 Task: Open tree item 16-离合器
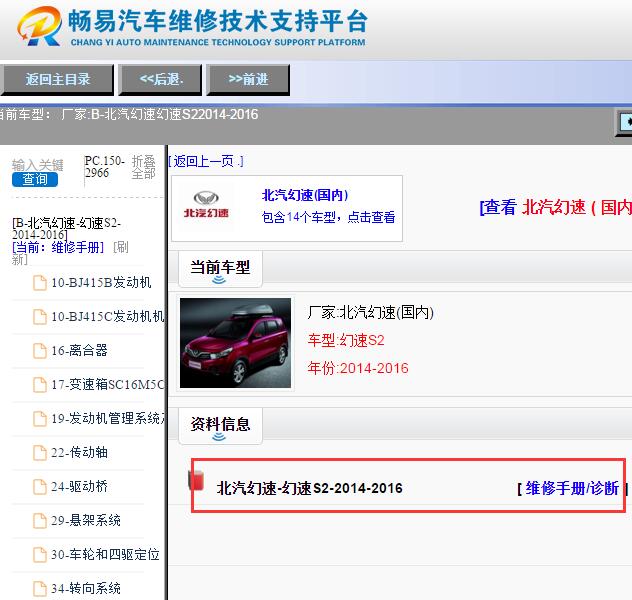pos(79,351)
